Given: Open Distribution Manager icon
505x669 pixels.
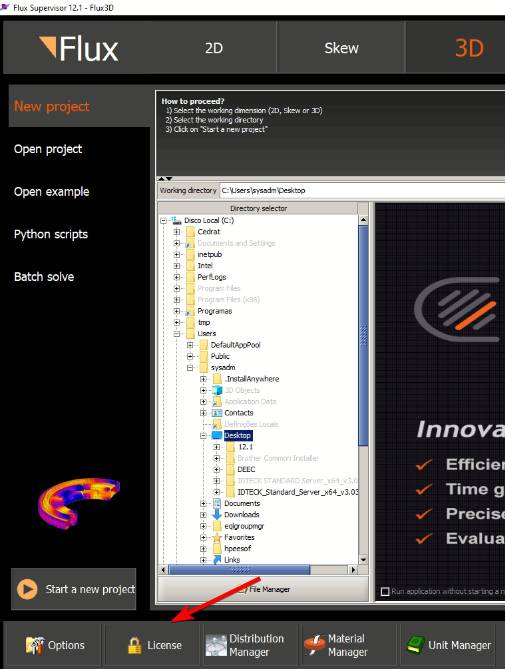Looking at the screenshot, I should [x=216, y=645].
